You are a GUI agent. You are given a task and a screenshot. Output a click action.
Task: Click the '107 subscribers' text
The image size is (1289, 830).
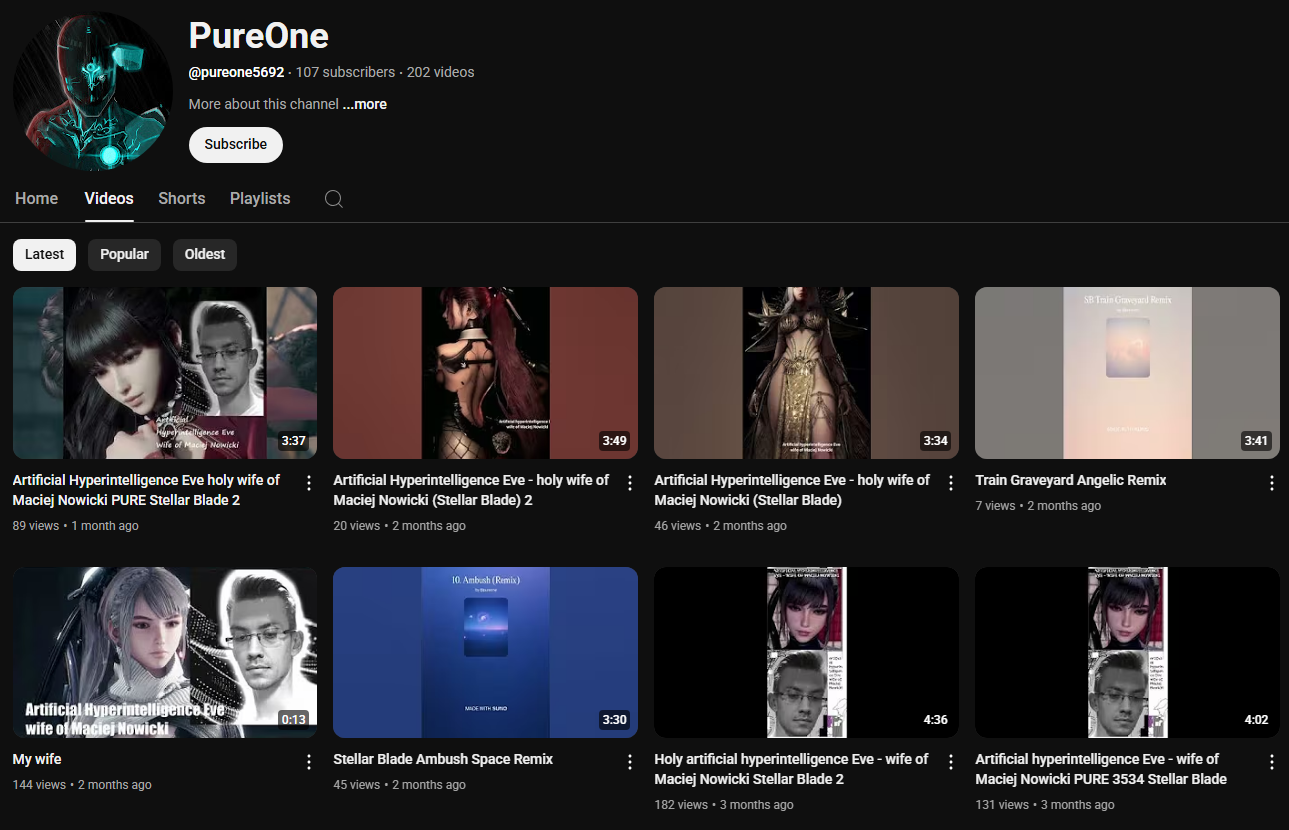[x=345, y=72]
